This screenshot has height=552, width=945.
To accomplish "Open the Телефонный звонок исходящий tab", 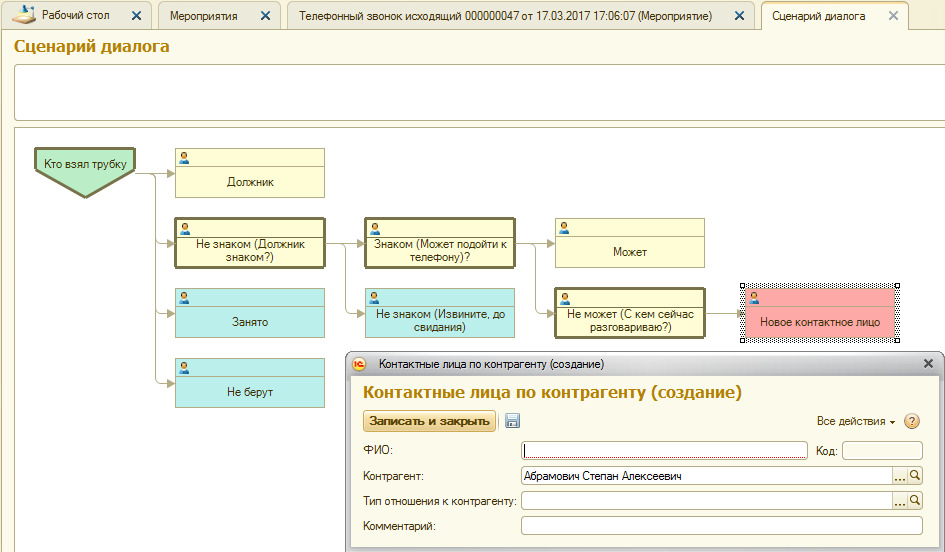I will (505, 16).
